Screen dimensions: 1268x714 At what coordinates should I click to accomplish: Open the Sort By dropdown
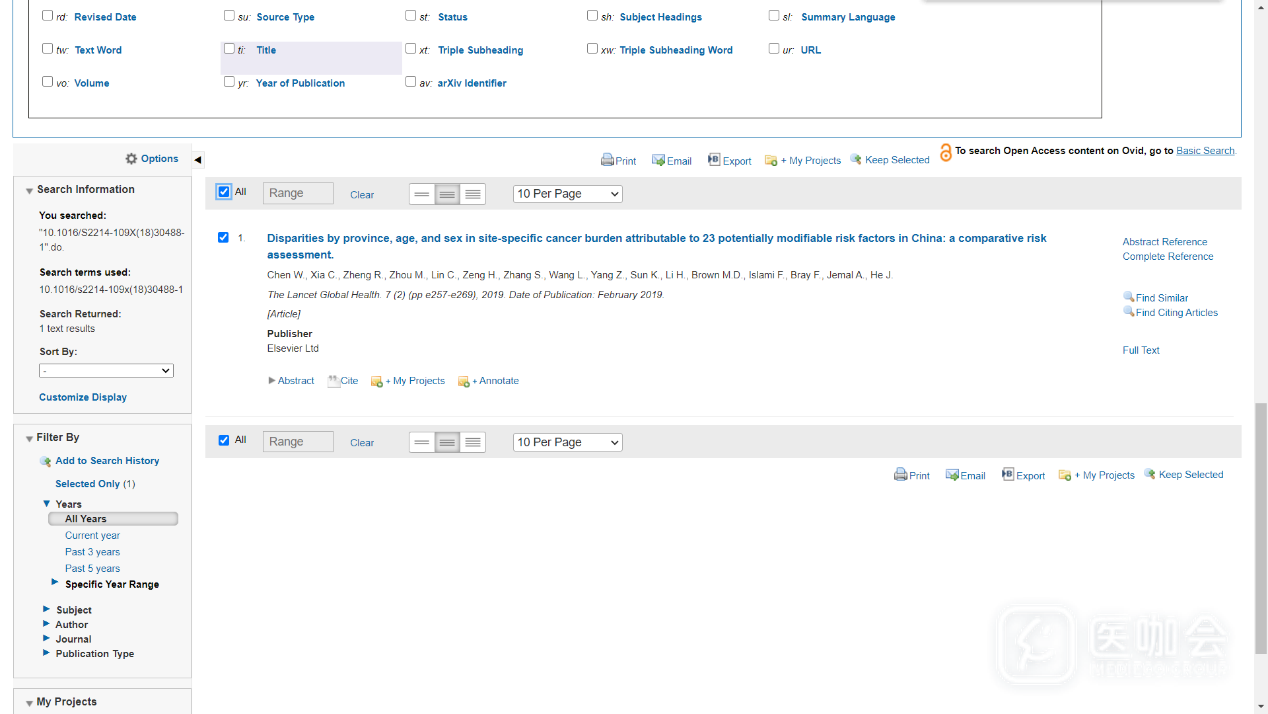(106, 371)
